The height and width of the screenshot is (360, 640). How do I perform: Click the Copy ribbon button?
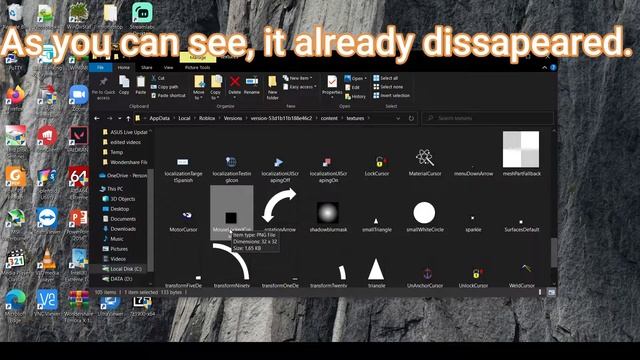[x=124, y=86]
